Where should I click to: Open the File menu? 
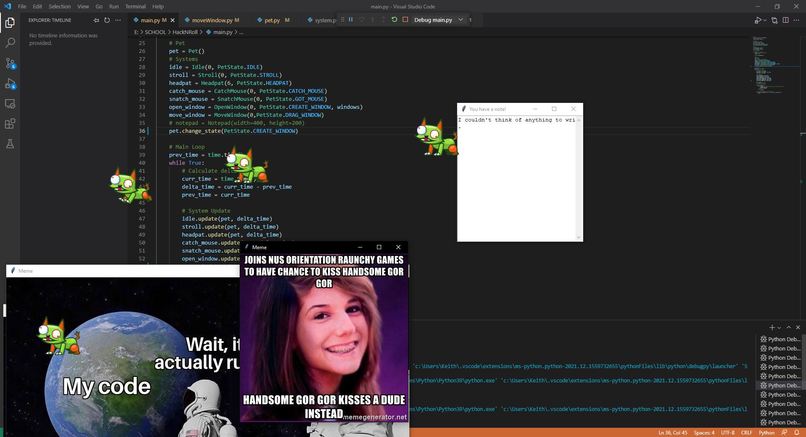click(22, 6)
